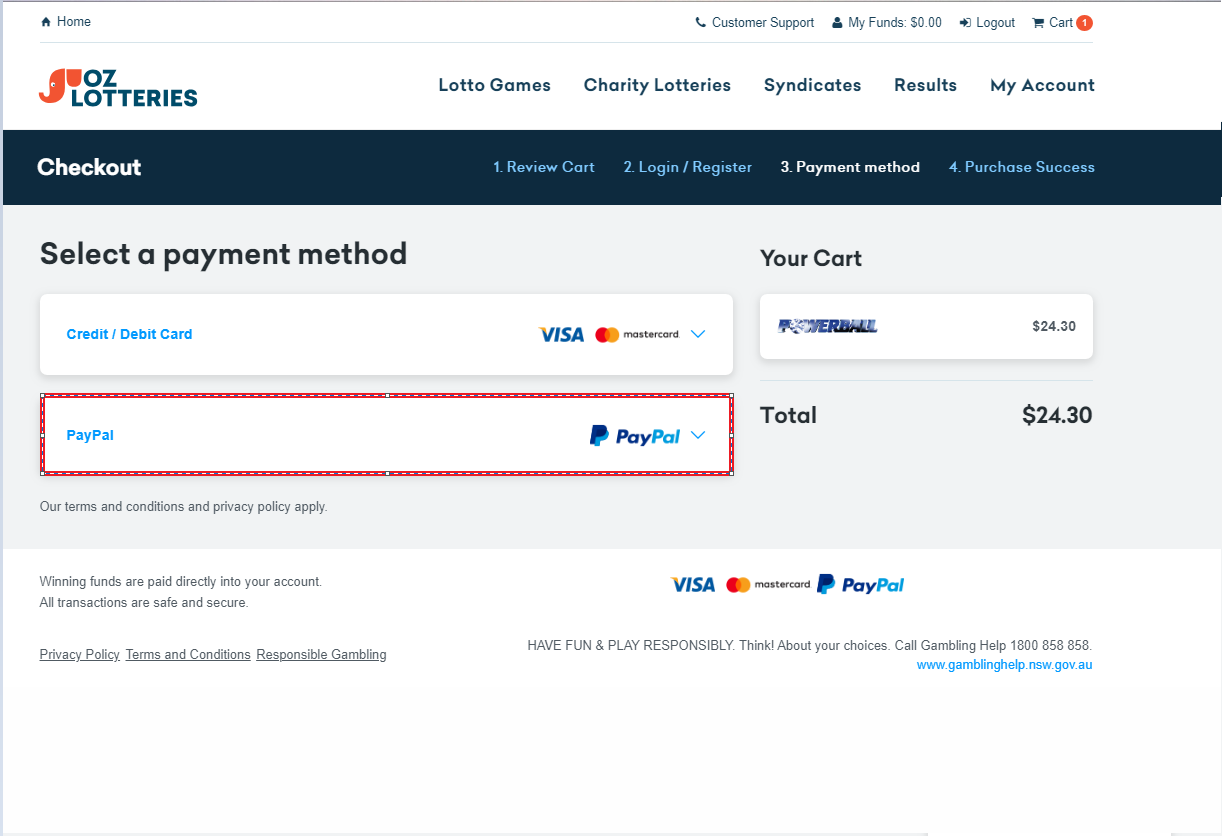Viewport: 1222px width, 836px height.
Task: Click the Total amount $24.30
Action: (1057, 415)
